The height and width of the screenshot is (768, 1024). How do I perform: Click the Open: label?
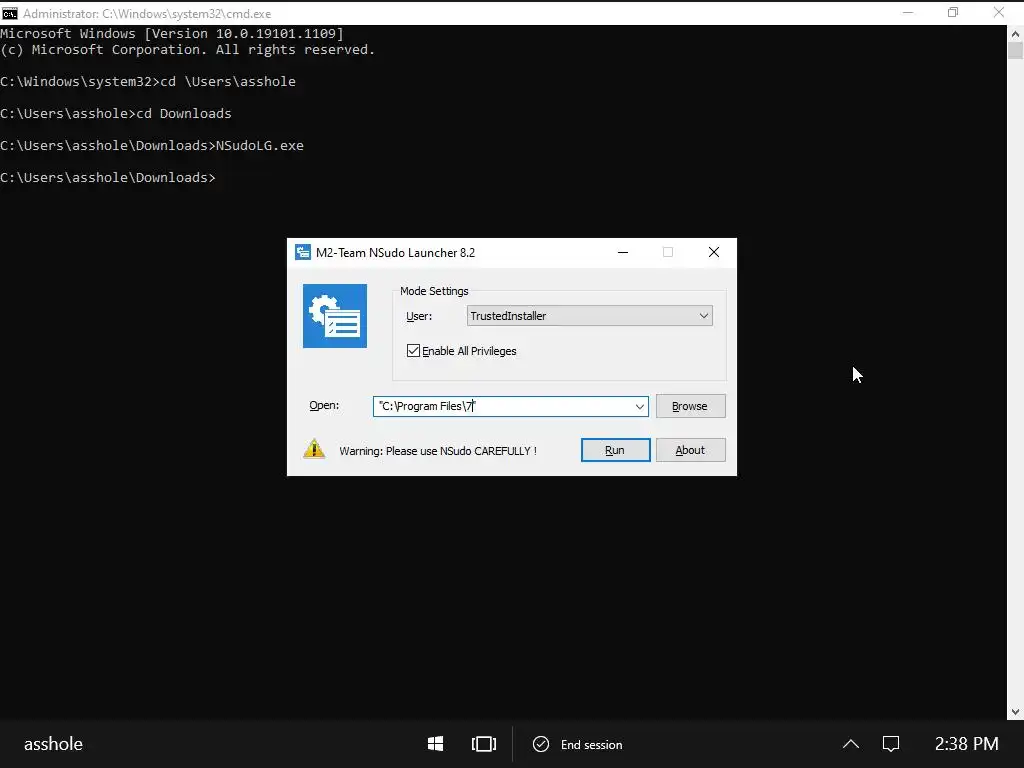(x=324, y=406)
